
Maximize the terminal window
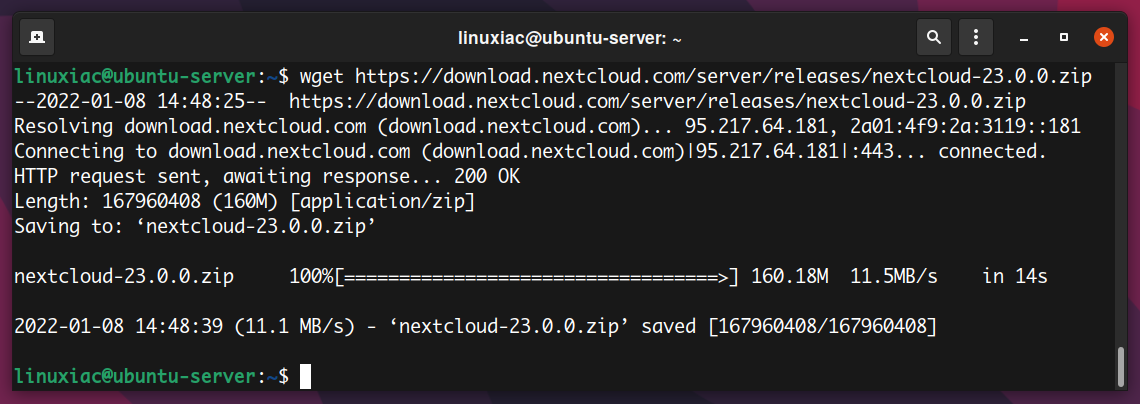(x=1064, y=37)
